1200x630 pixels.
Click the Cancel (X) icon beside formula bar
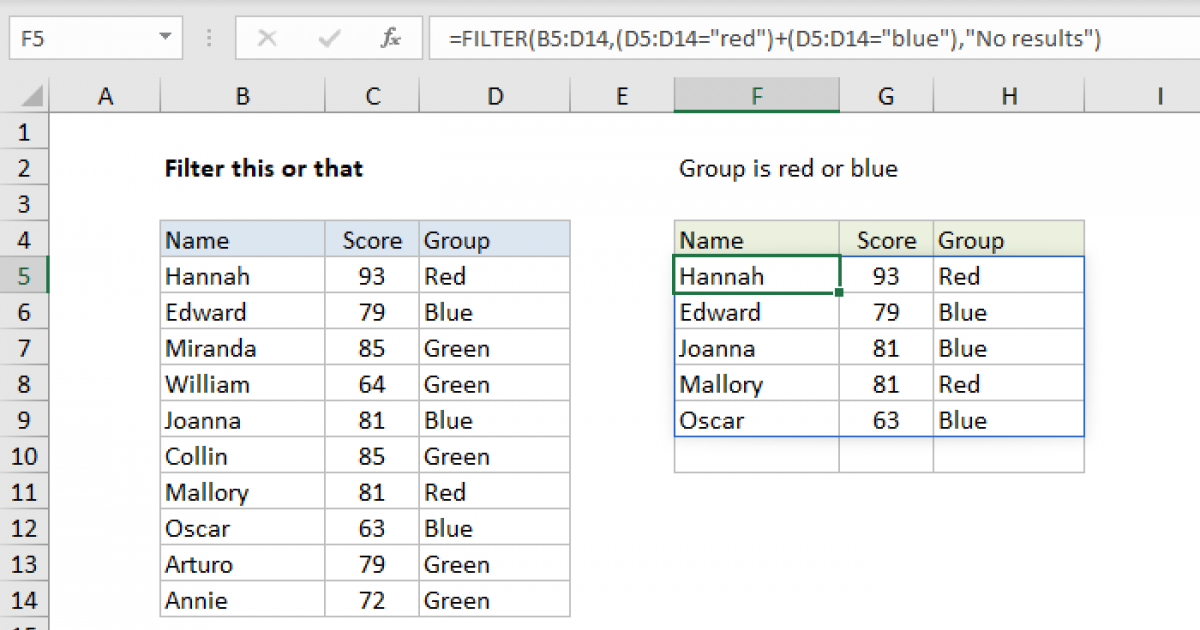point(268,38)
